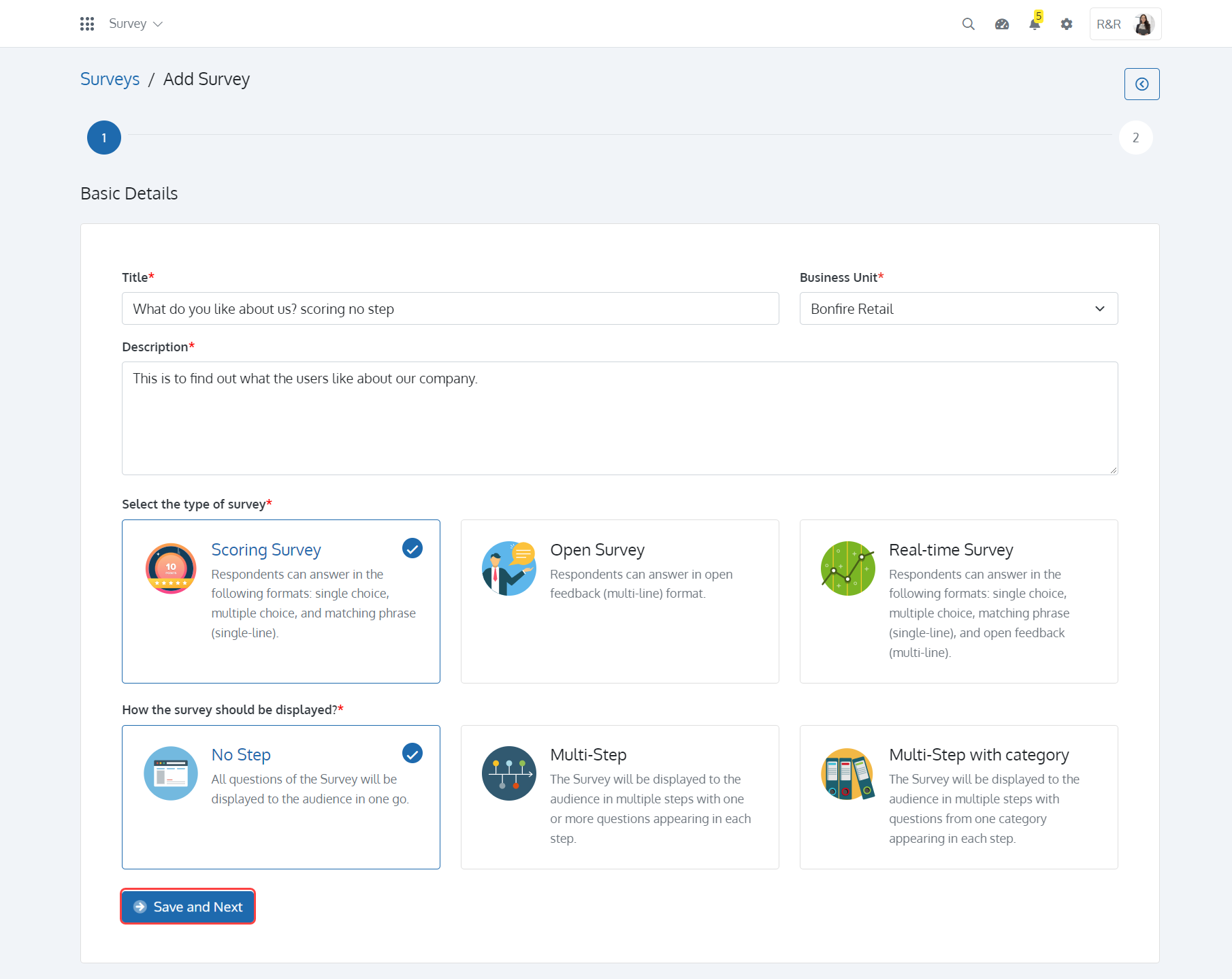This screenshot has width=1232, height=979.
Task: Go to step 2 in wizard
Action: point(1135,138)
